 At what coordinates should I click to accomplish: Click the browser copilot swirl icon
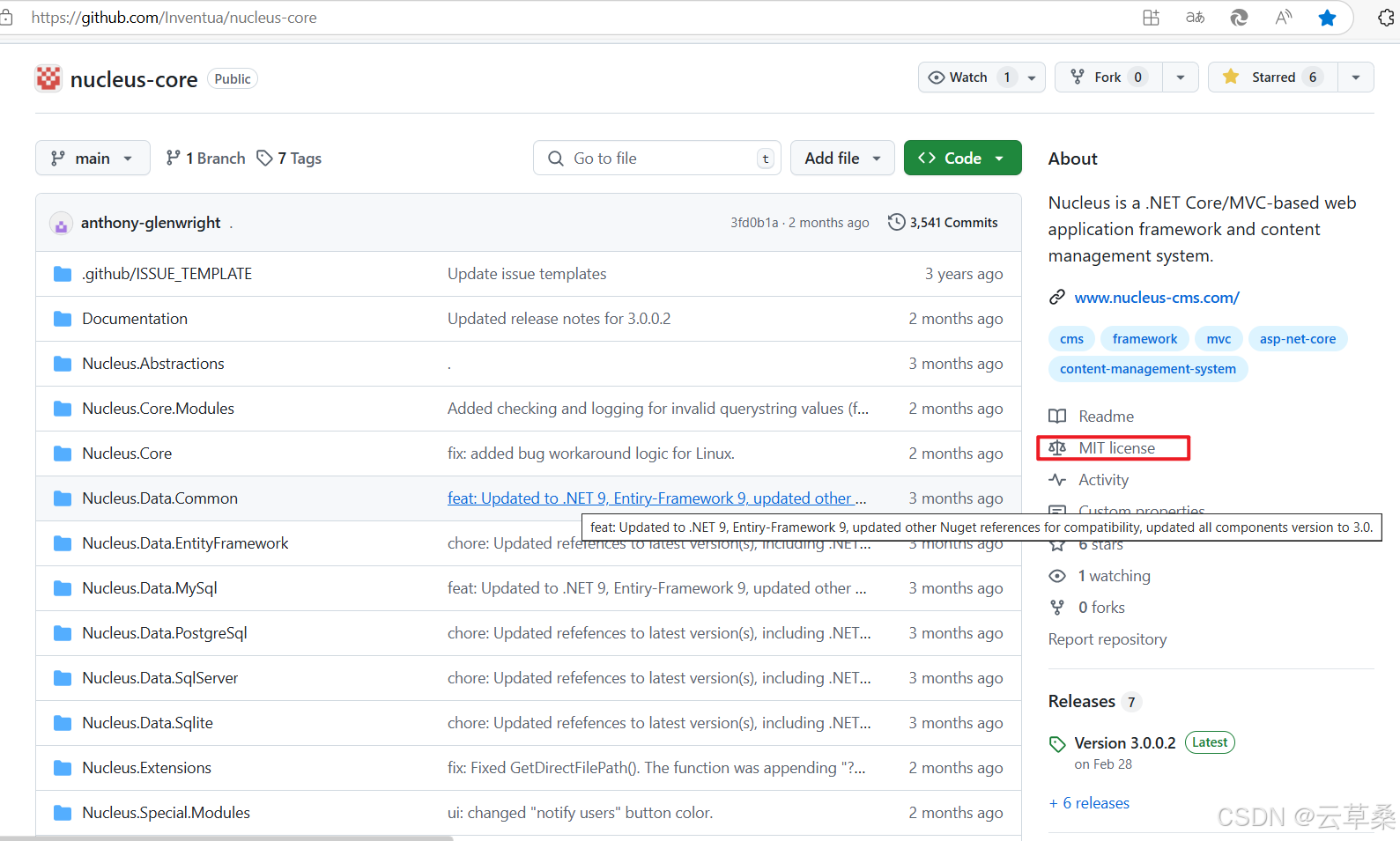[x=1240, y=18]
